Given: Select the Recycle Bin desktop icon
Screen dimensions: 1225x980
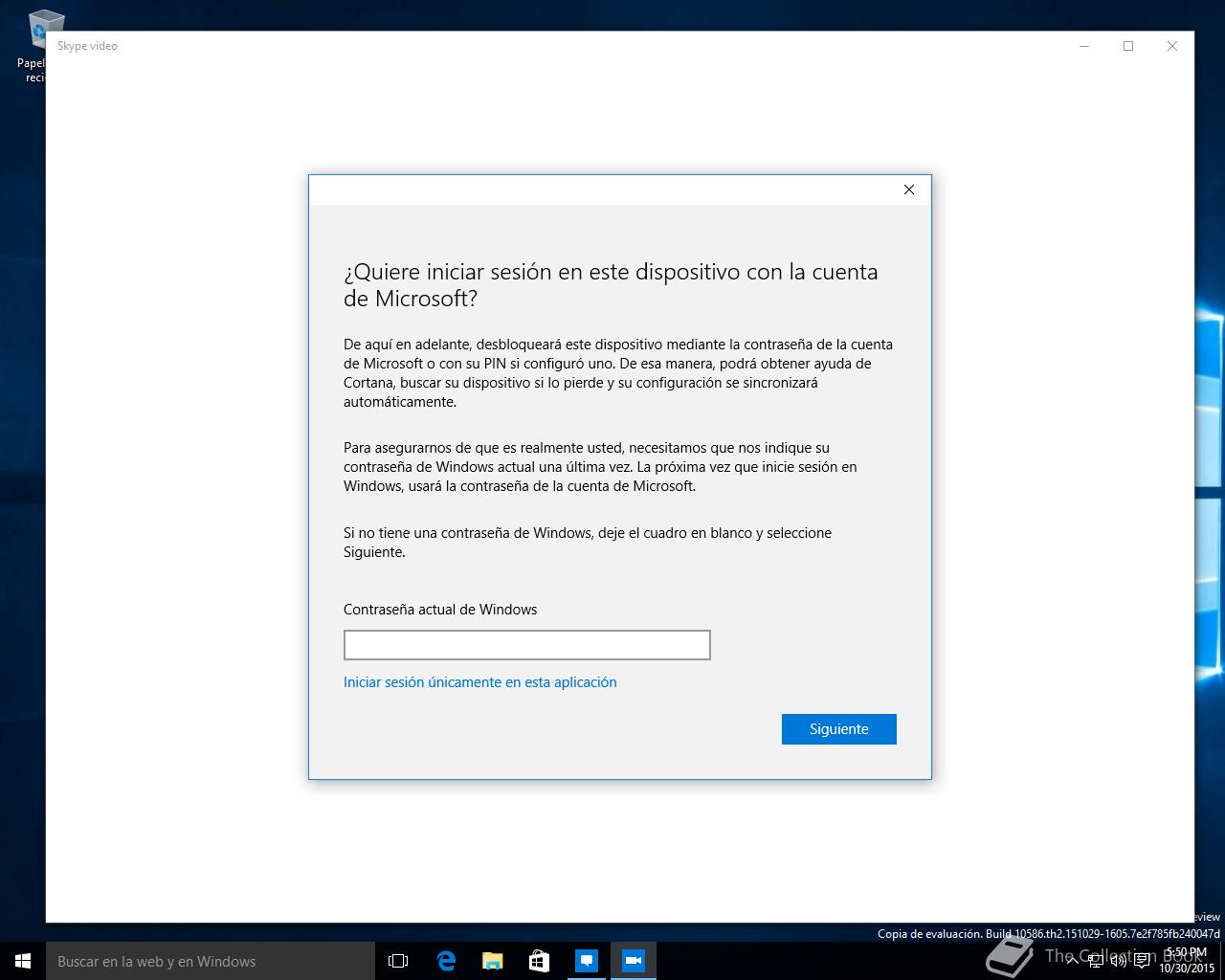Looking at the screenshot, I should coord(36,46).
